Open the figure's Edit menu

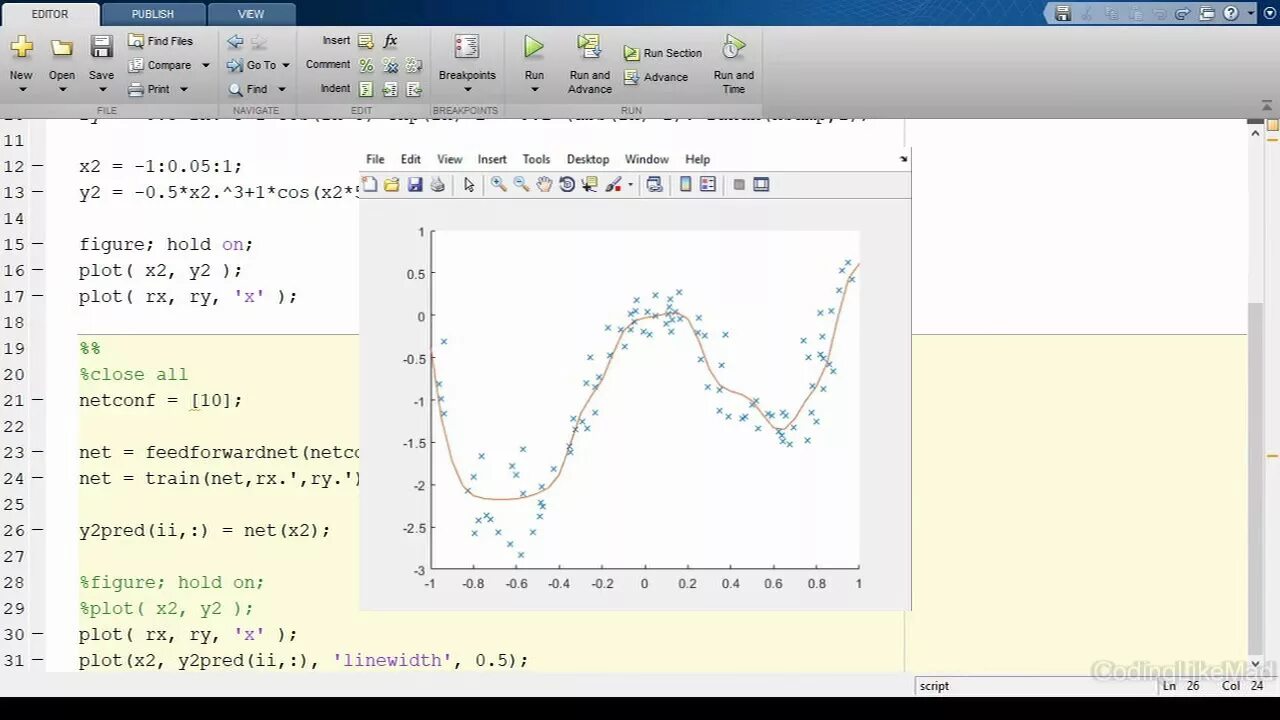point(411,159)
